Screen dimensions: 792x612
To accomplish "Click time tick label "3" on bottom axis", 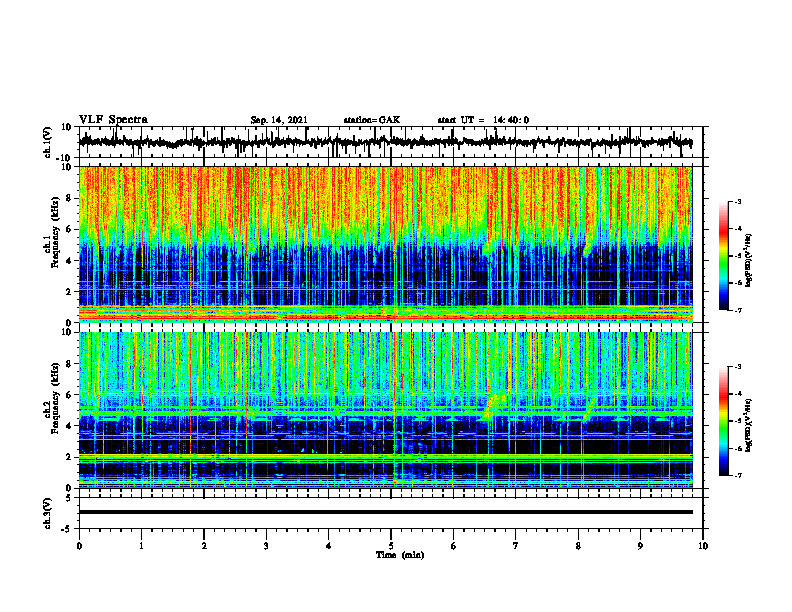I will pos(266,546).
